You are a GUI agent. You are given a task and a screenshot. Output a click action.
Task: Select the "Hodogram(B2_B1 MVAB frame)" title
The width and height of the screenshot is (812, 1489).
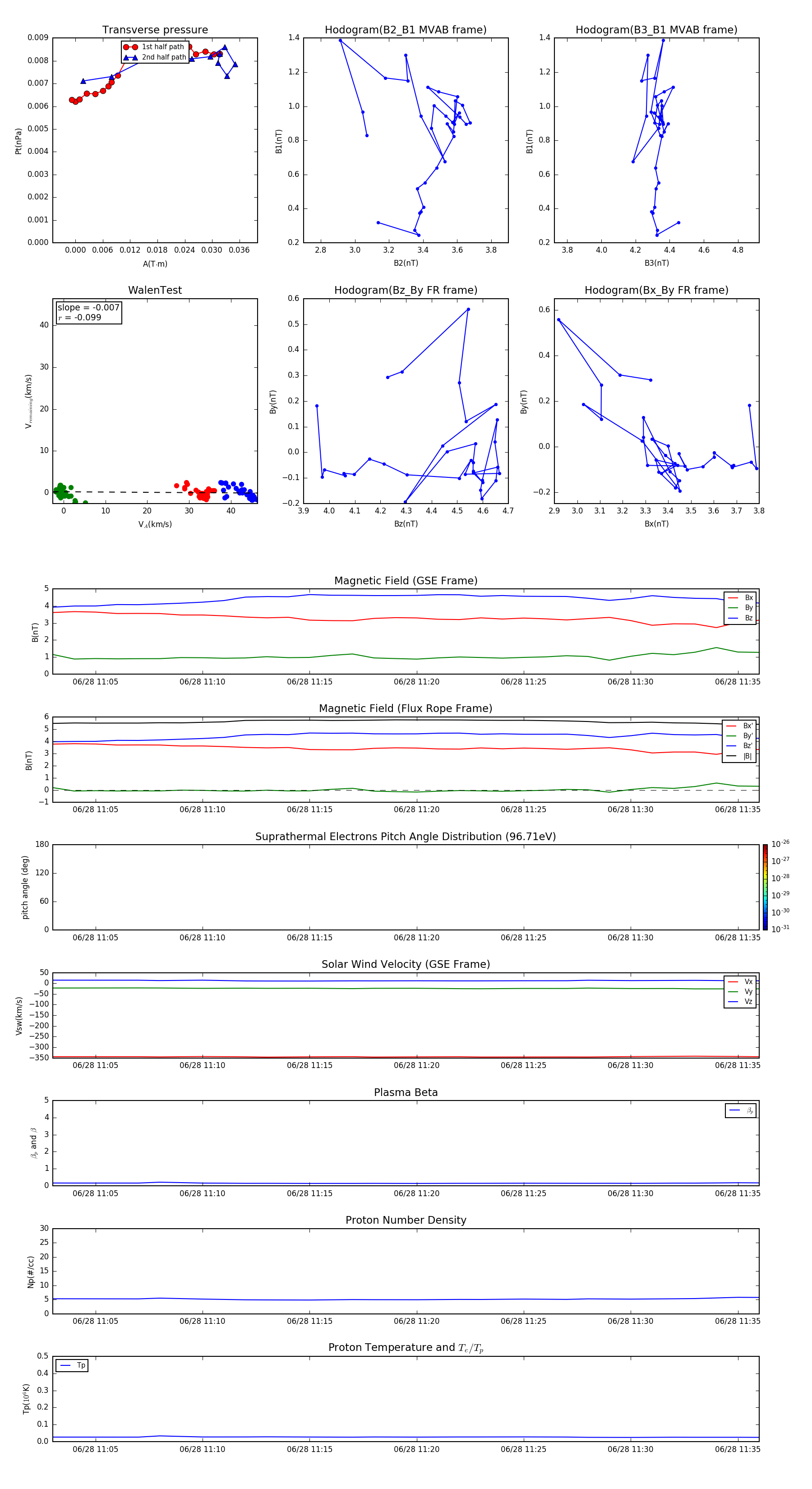(406, 30)
